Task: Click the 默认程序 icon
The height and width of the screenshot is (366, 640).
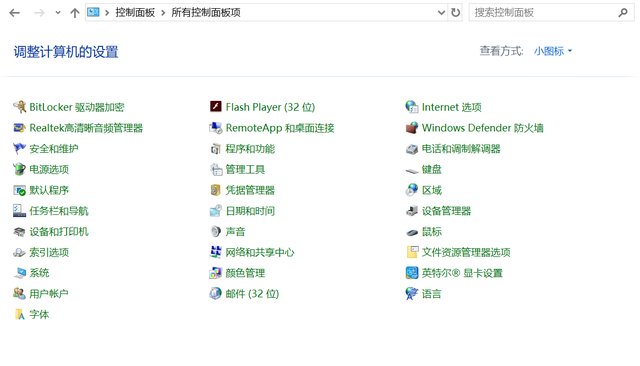Action: pos(19,190)
